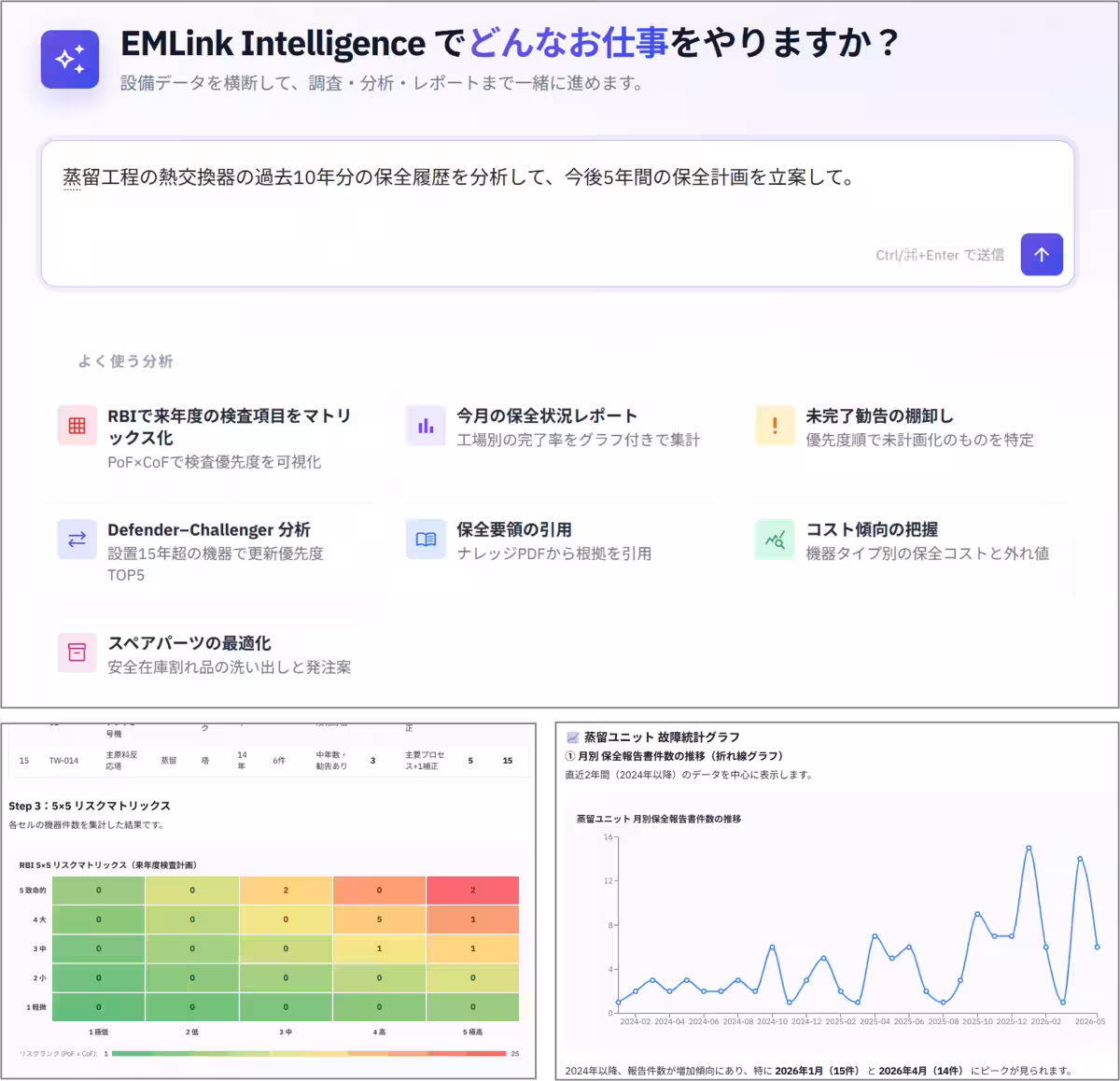
Task: Click the 1 軽微 row label
Action: coord(35,1007)
